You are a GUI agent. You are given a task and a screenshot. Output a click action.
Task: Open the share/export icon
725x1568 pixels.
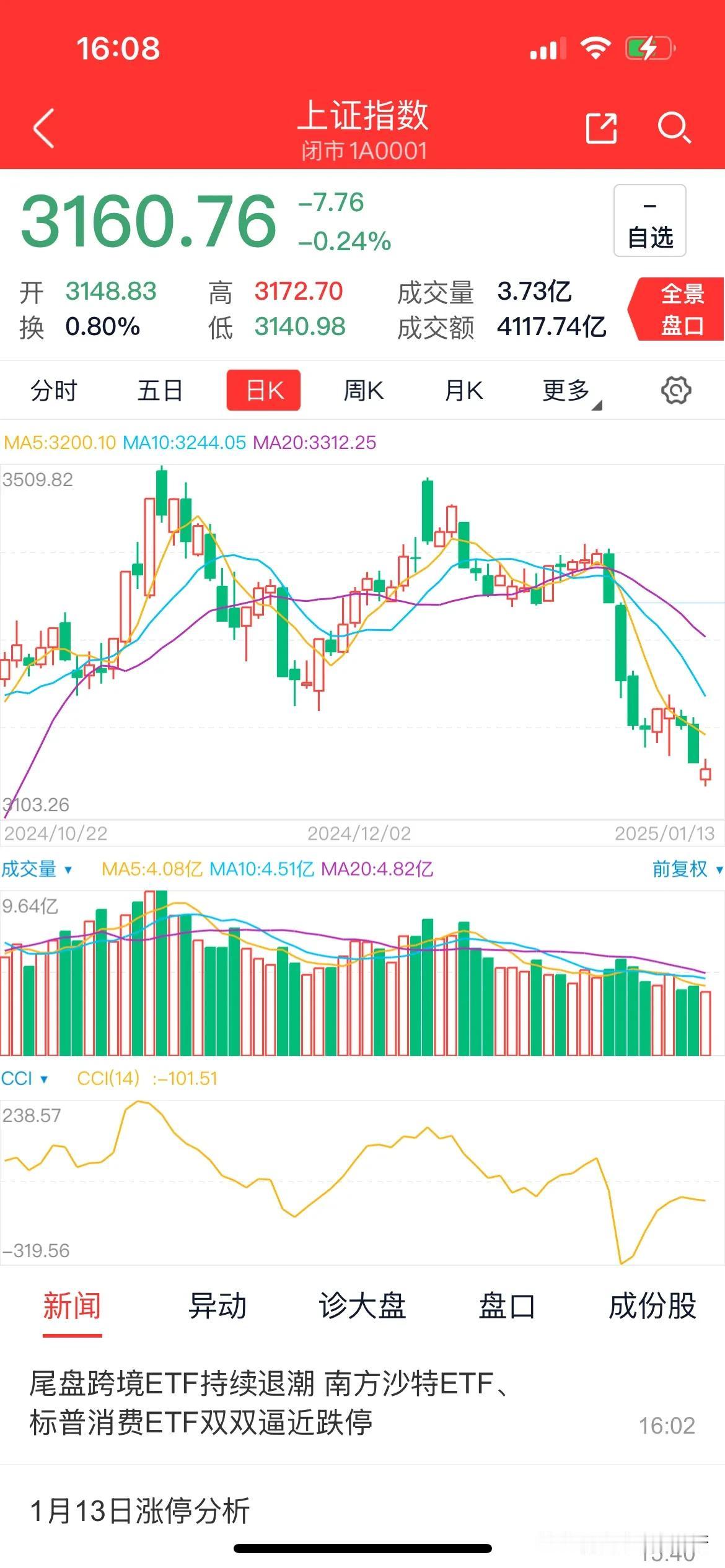point(601,128)
